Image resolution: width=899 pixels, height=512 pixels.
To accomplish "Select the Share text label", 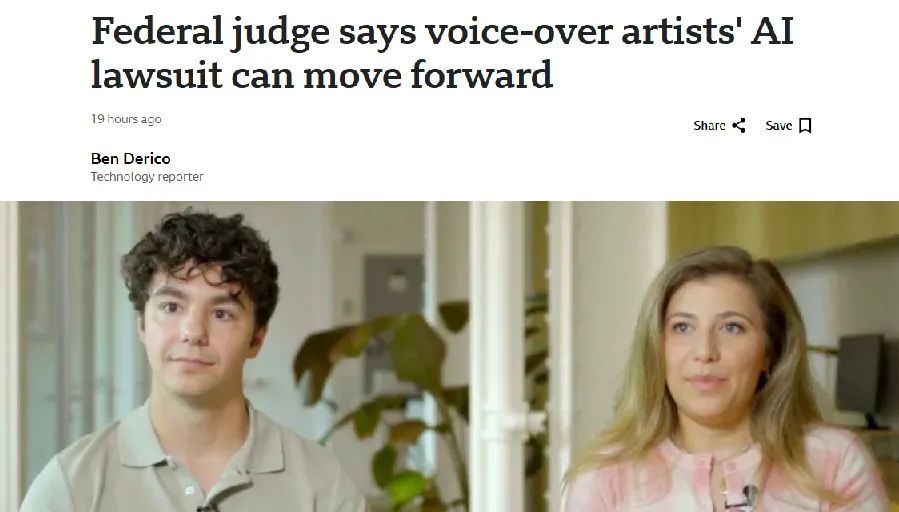I will click(x=709, y=126).
